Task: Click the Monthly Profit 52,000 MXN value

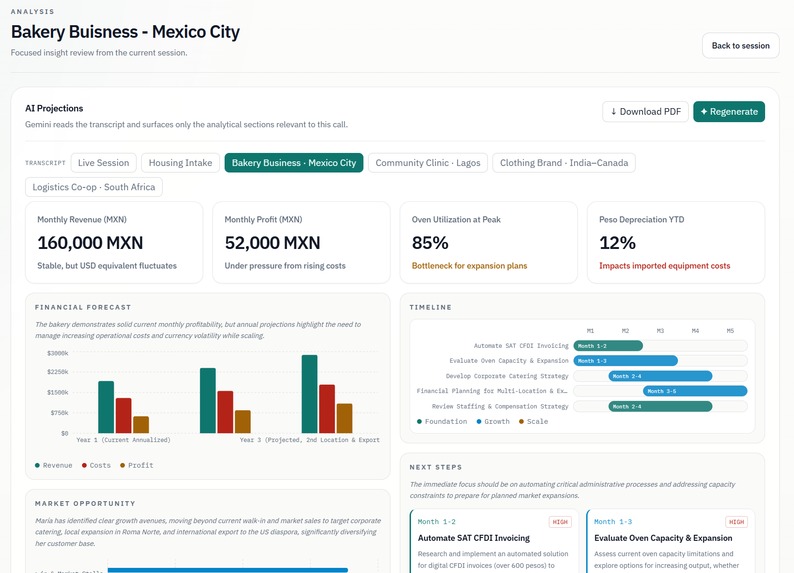Action: coord(272,243)
